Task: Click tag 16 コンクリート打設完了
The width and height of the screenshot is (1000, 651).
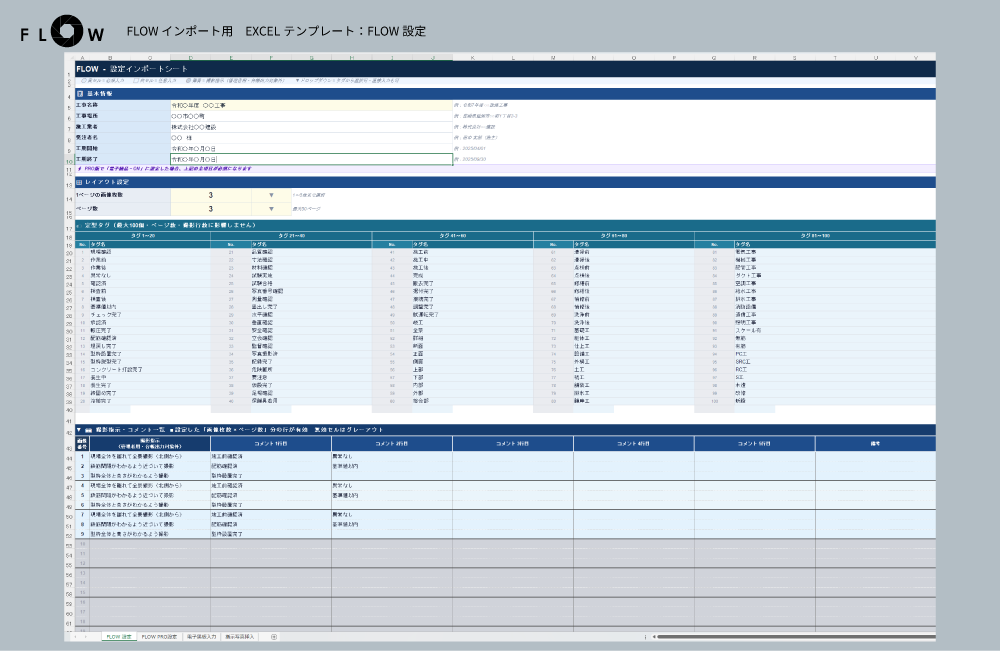Action: [116, 370]
